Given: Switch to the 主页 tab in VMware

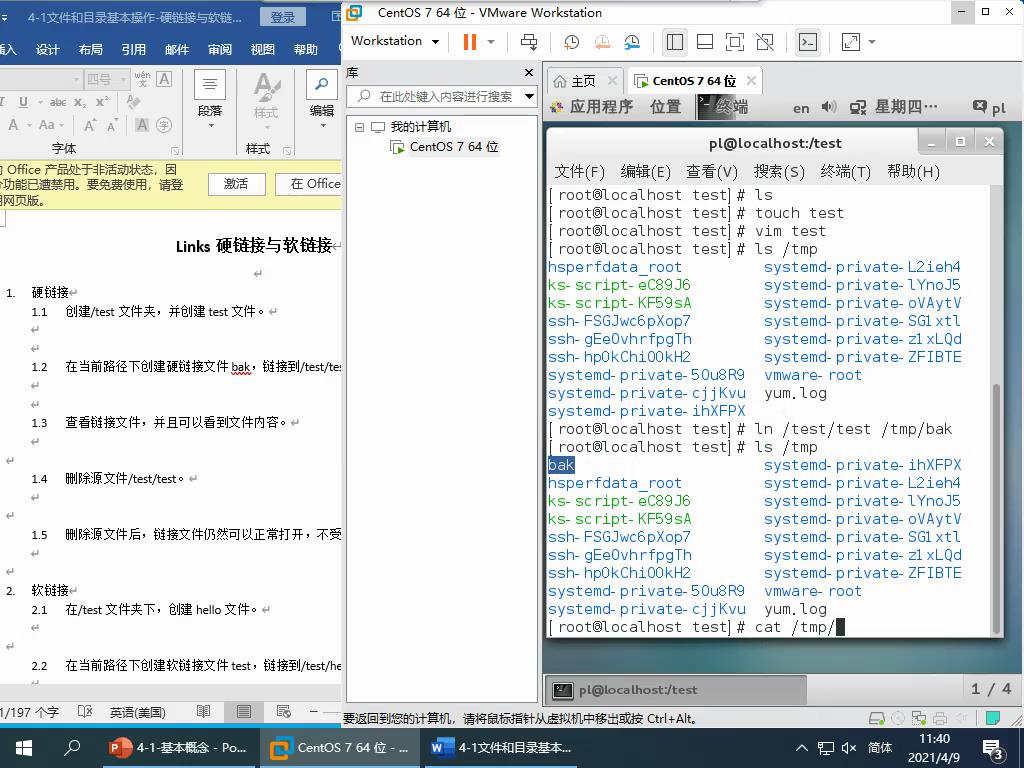Looking at the screenshot, I should click(x=583, y=80).
